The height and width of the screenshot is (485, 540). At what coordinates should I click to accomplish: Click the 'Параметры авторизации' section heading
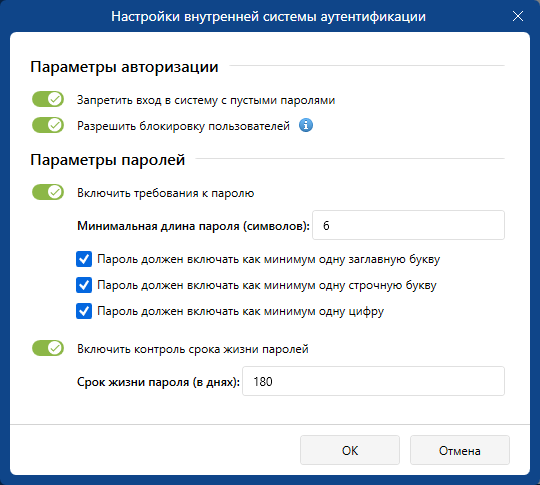124,67
